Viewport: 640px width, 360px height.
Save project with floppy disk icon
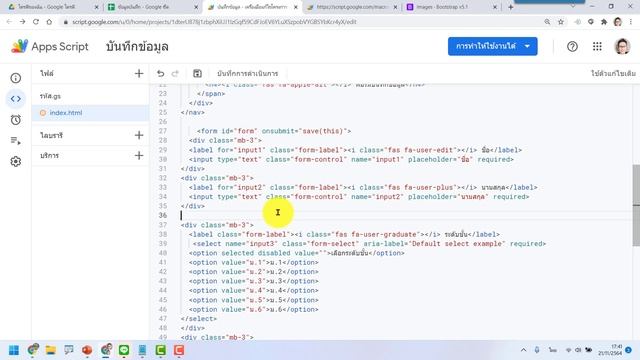197,73
